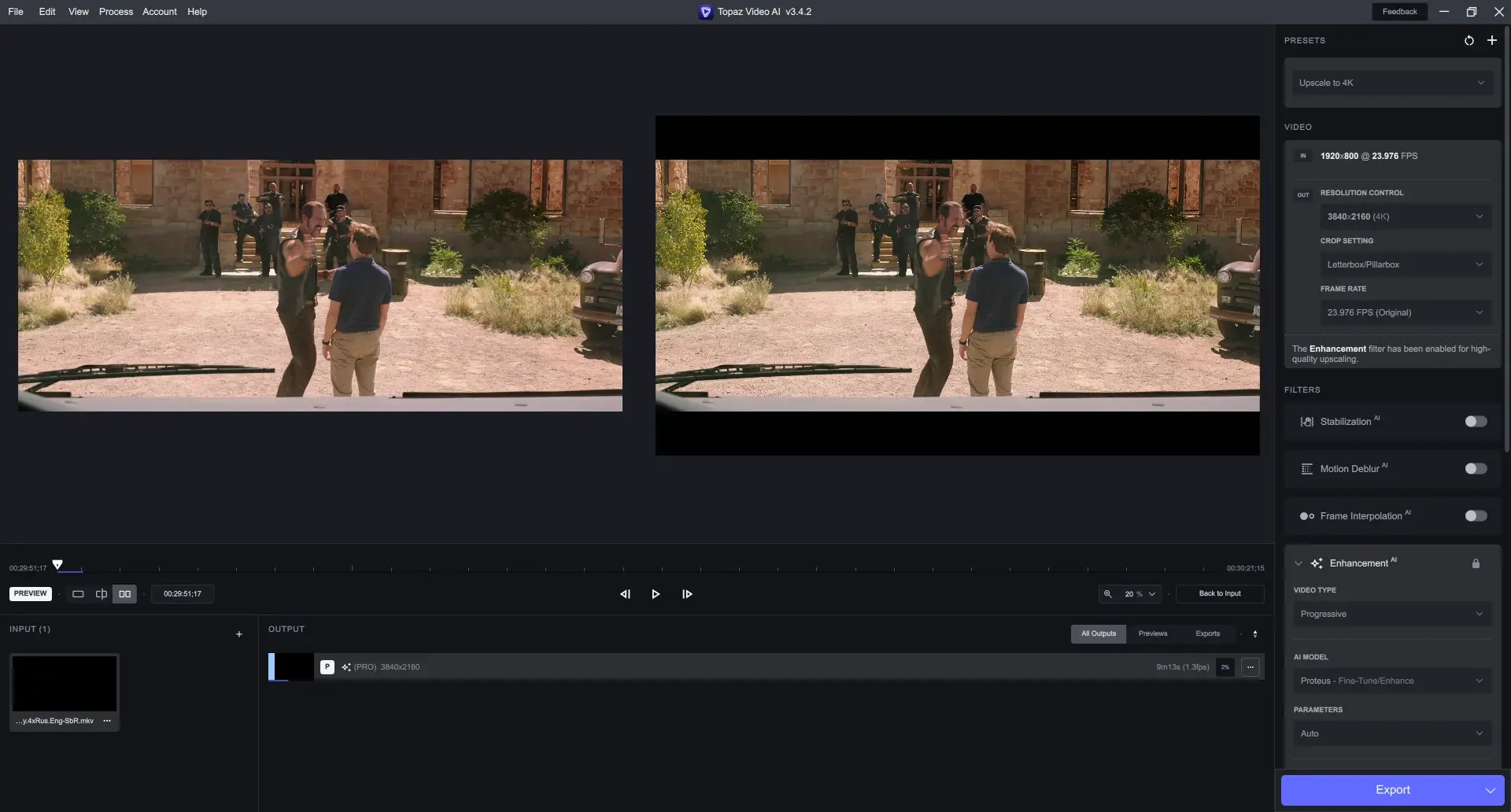Switch to the Previews tab
Screen dimensions: 1511x812
(1152, 633)
